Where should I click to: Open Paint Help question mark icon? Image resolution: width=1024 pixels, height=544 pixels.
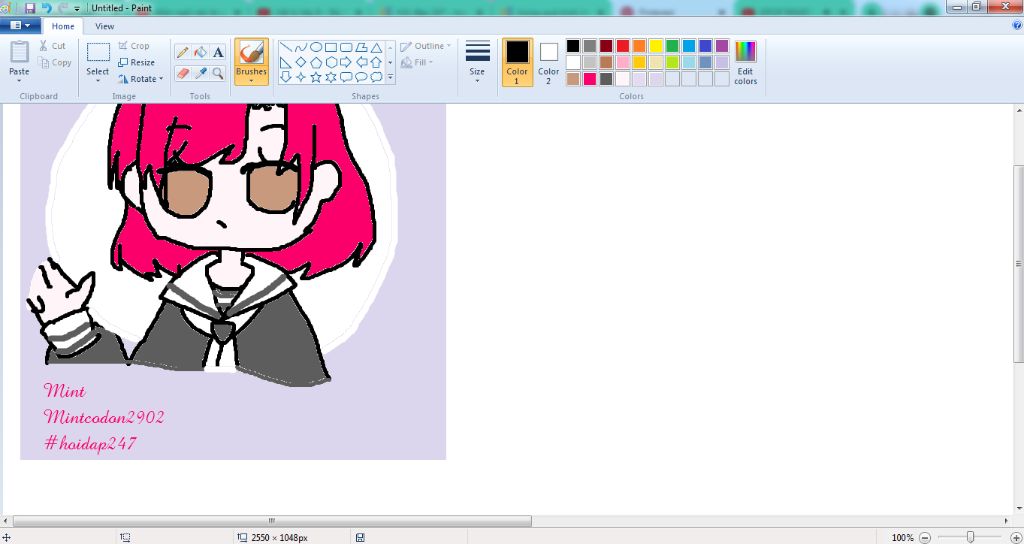1017,25
